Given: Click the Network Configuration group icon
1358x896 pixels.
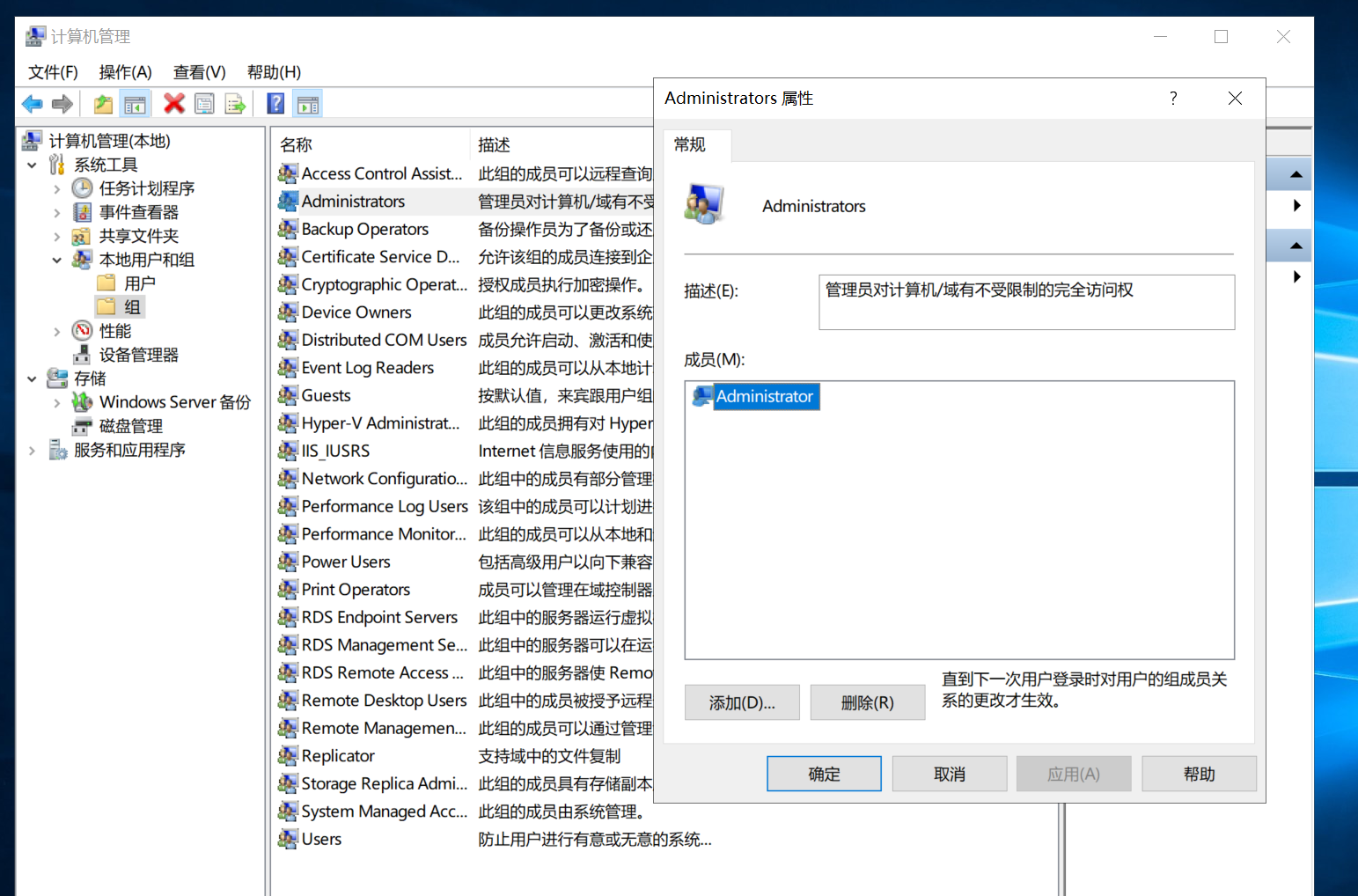Looking at the screenshot, I should [x=288, y=479].
